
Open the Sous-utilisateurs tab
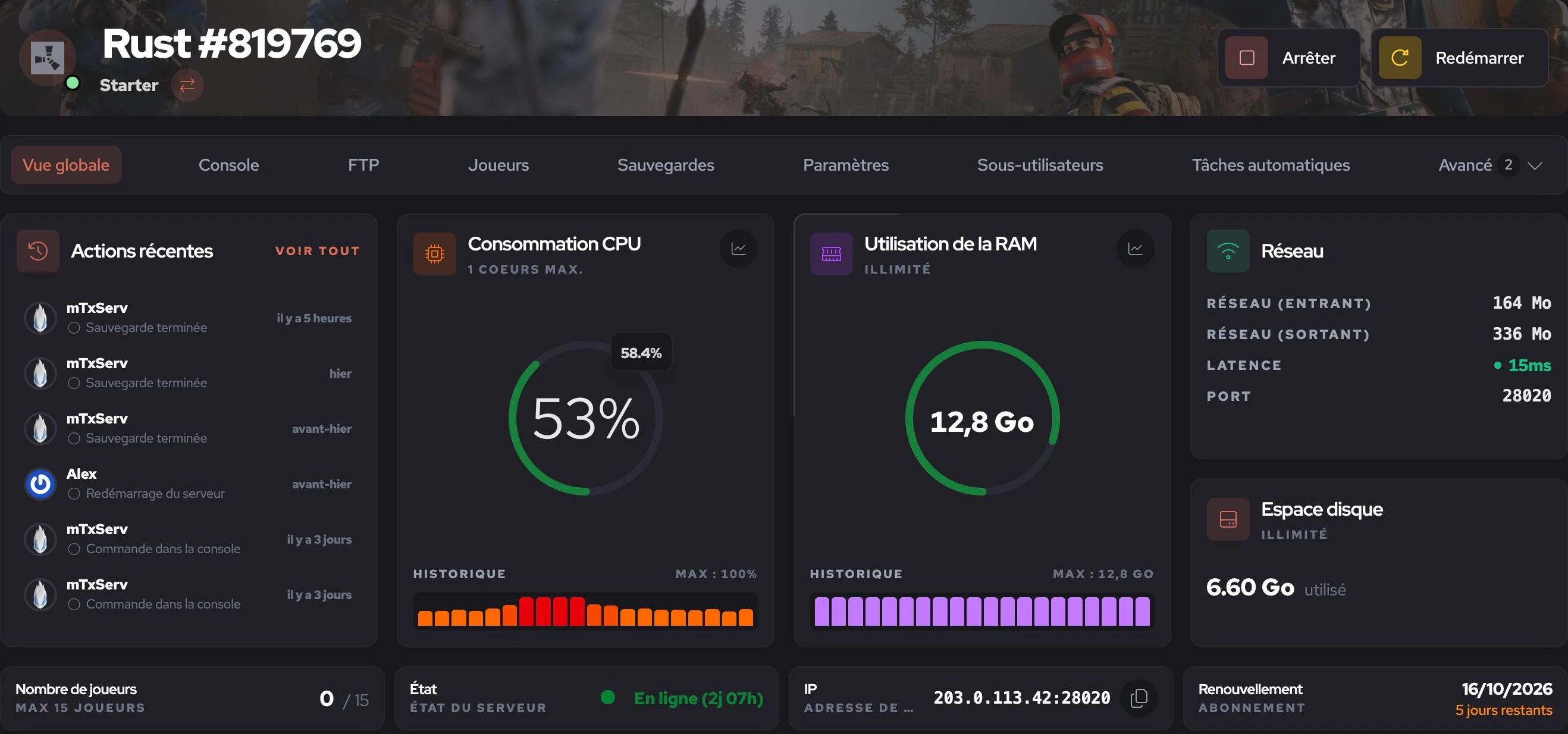[1040, 165]
